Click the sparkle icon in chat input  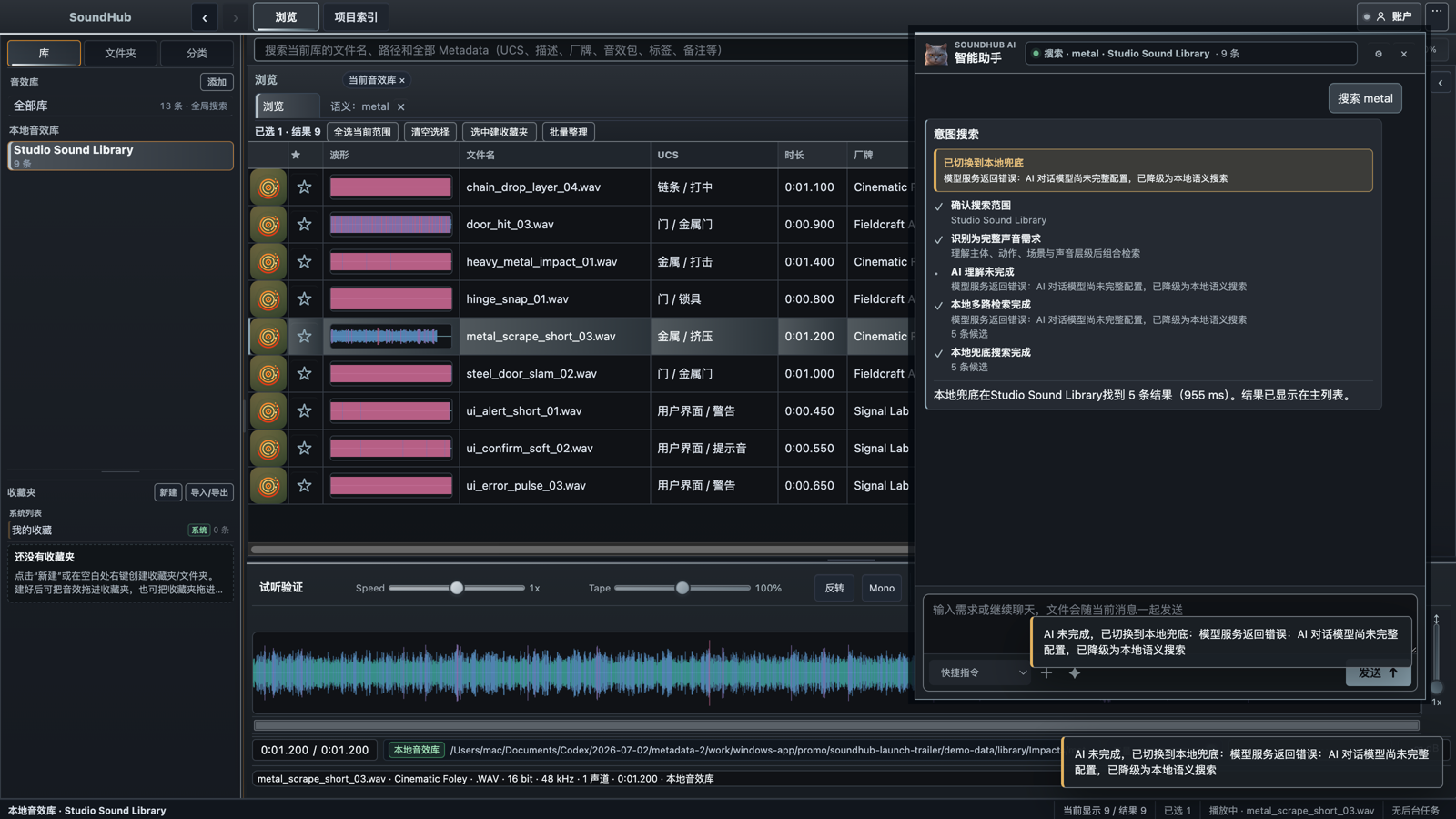coord(1075,673)
